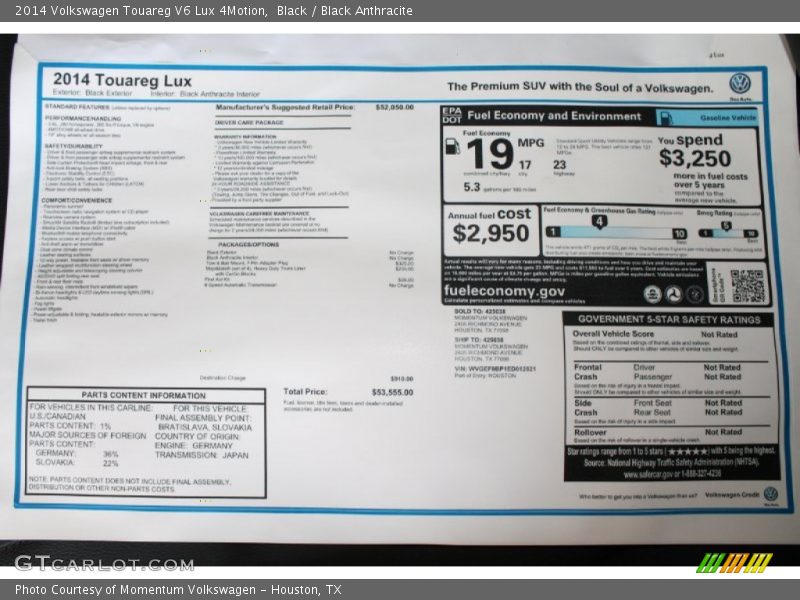Click the Government 5-Star Safety Ratings header
800x600 pixels.
(668, 319)
